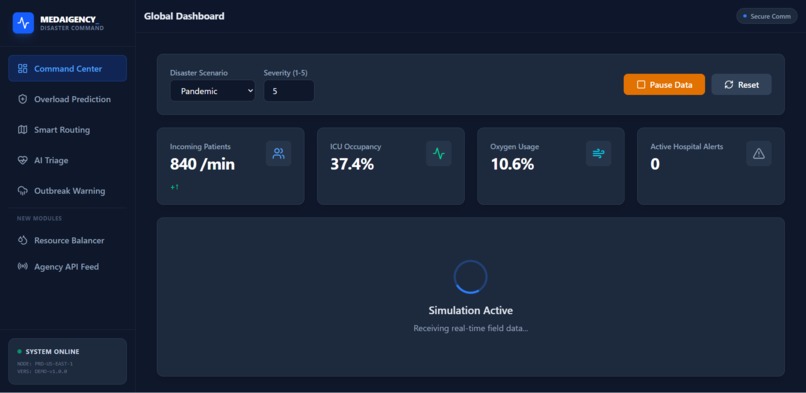Click the green +1 trend indicator

(174, 188)
